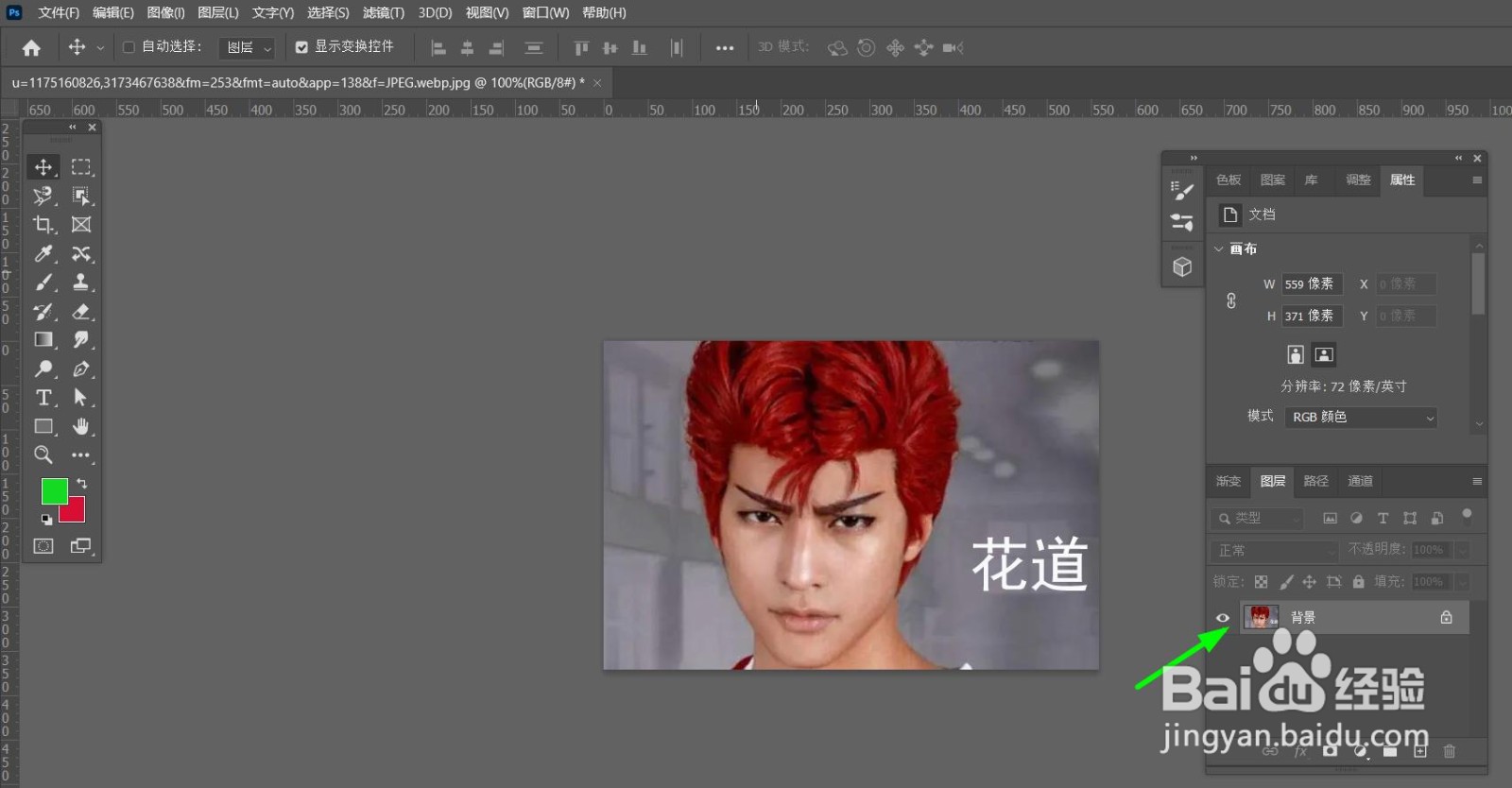Select the Object Selection tool
Image resolution: width=1512 pixels, height=788 pixels.
(81, 196)
